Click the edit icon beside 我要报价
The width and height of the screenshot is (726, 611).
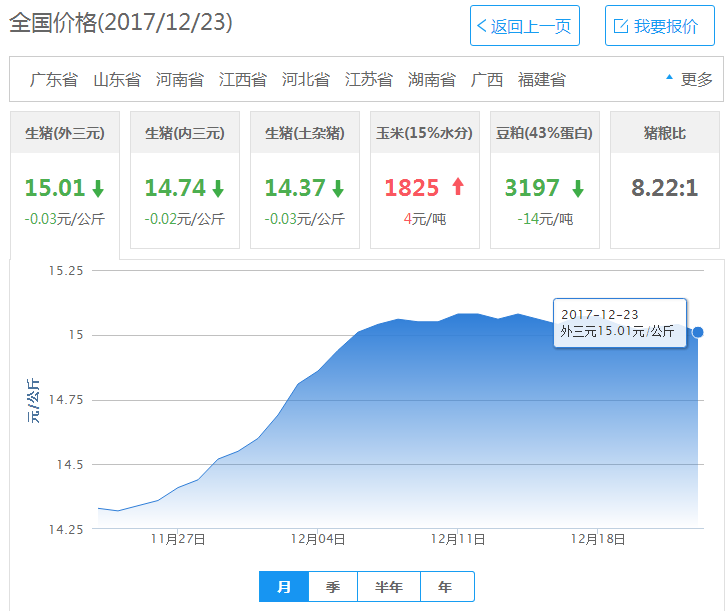pos(620,26)
